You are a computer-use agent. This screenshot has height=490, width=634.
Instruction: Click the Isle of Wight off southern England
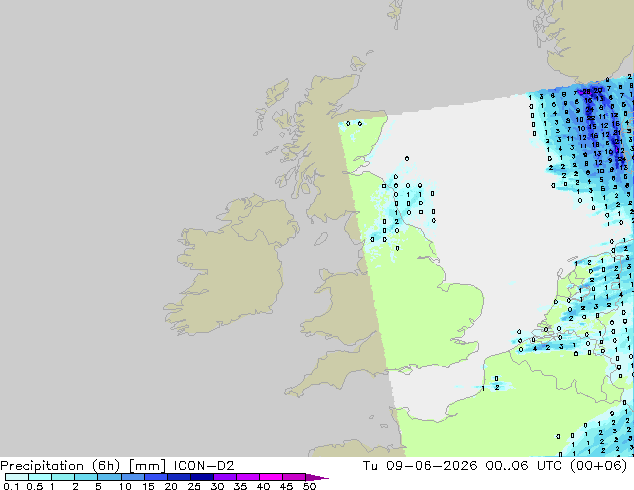click(406, 370)
